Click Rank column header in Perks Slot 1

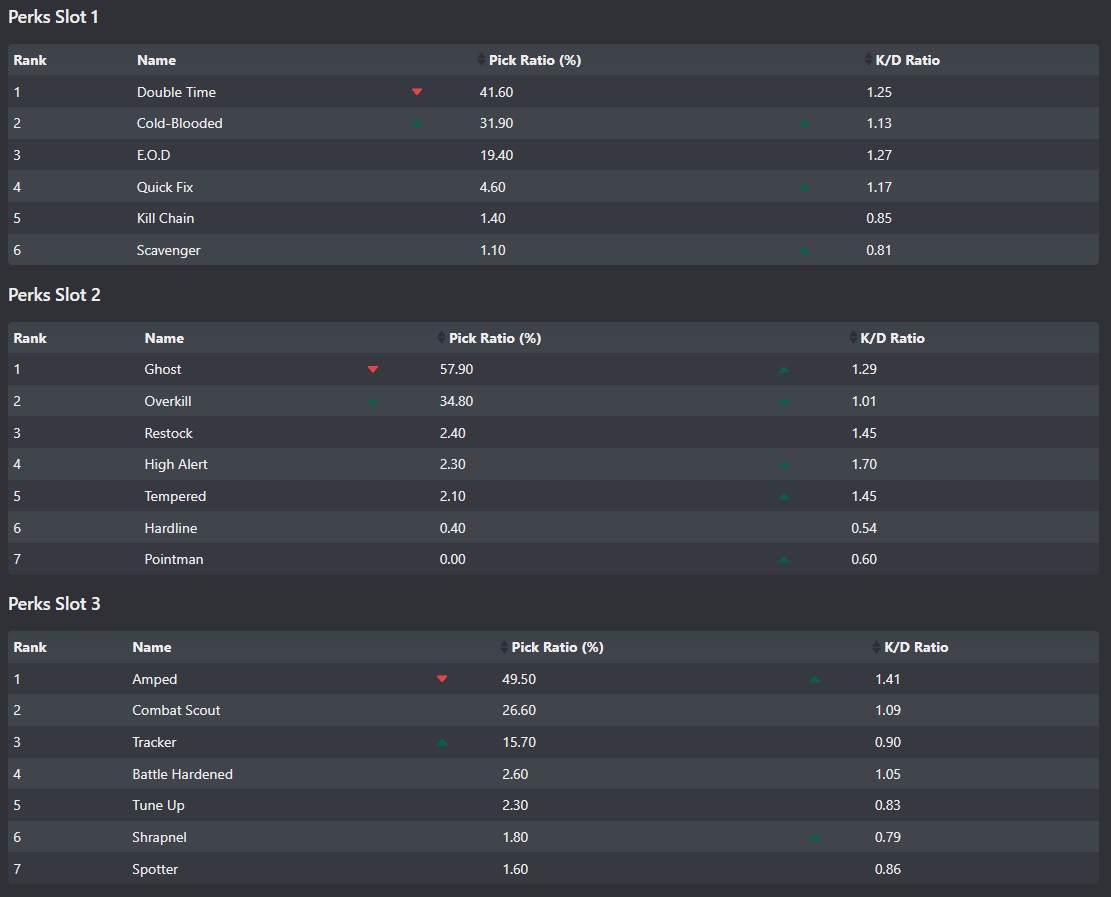tap(30, 60)
